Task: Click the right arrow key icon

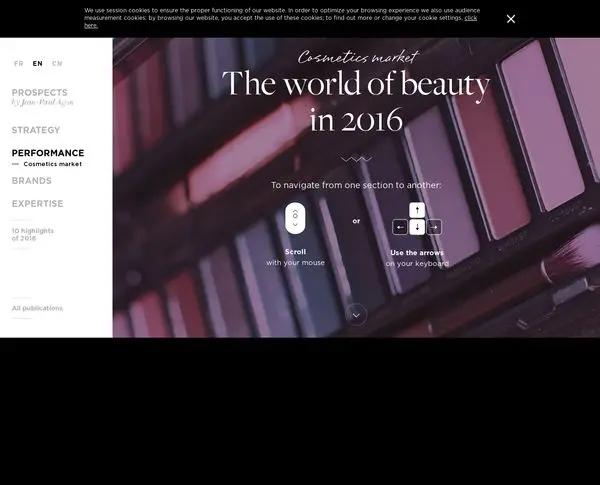Action: [434, 227]
